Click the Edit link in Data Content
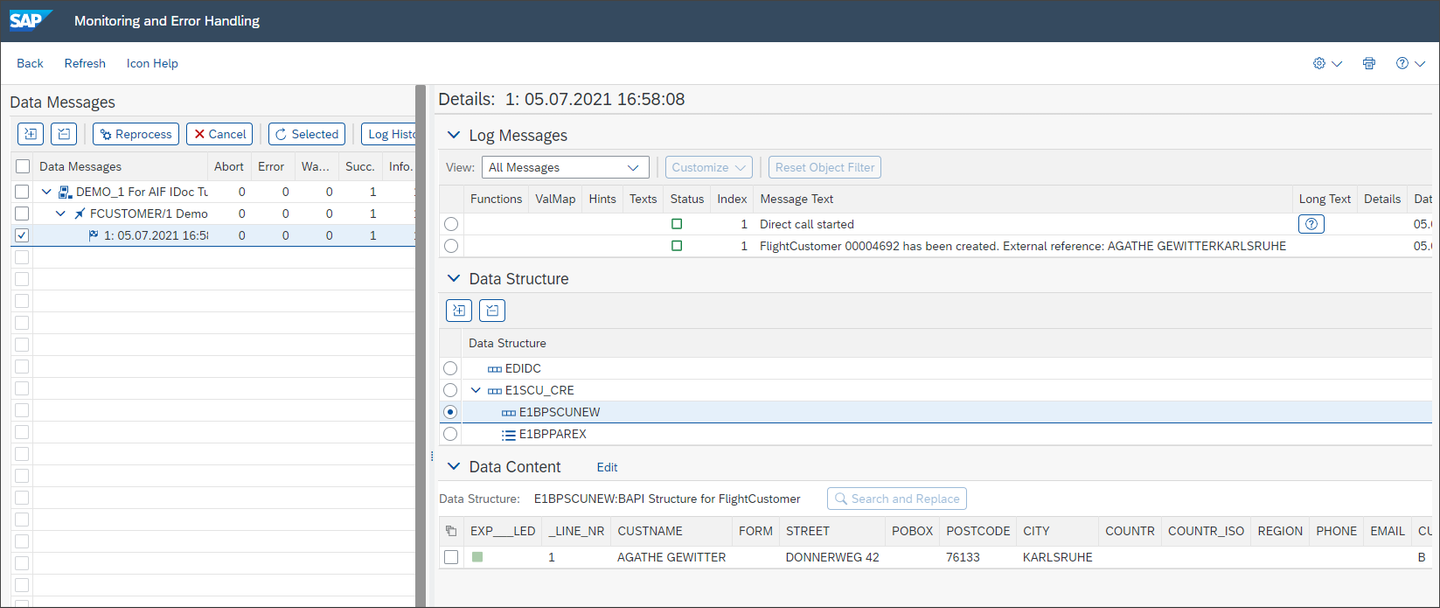1440x608 pixels. click(607, 467)
